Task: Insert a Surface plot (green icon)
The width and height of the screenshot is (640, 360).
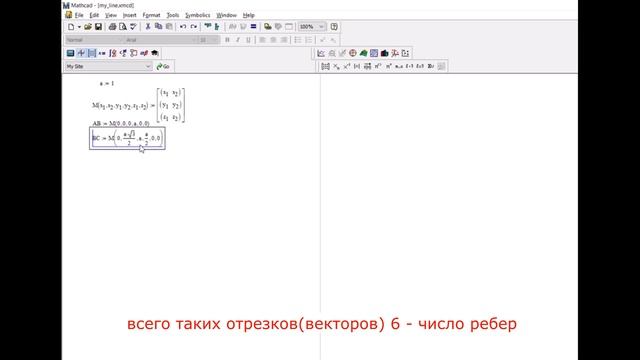Action: 363,53
